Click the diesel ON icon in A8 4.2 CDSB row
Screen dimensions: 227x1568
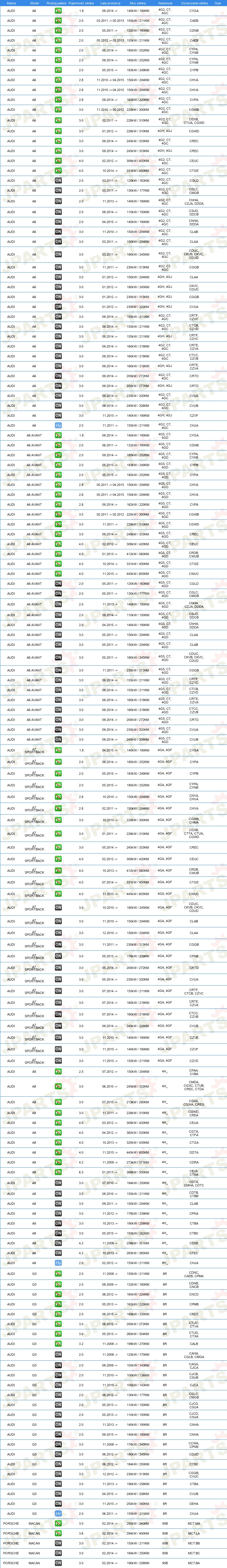(x=58, y=1243)
